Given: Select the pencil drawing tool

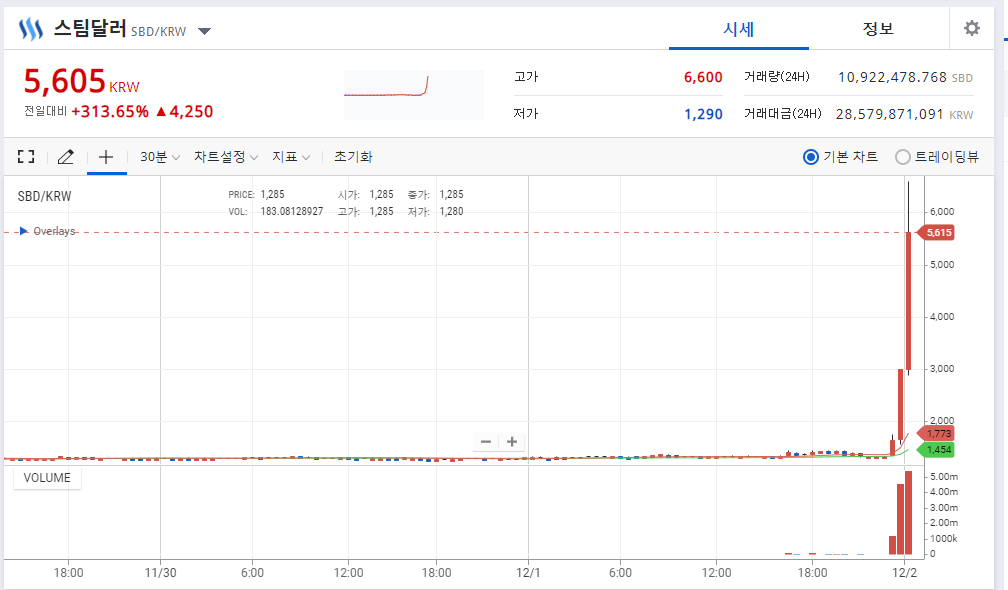Looking at the screenshot, I should pos(66,156).
